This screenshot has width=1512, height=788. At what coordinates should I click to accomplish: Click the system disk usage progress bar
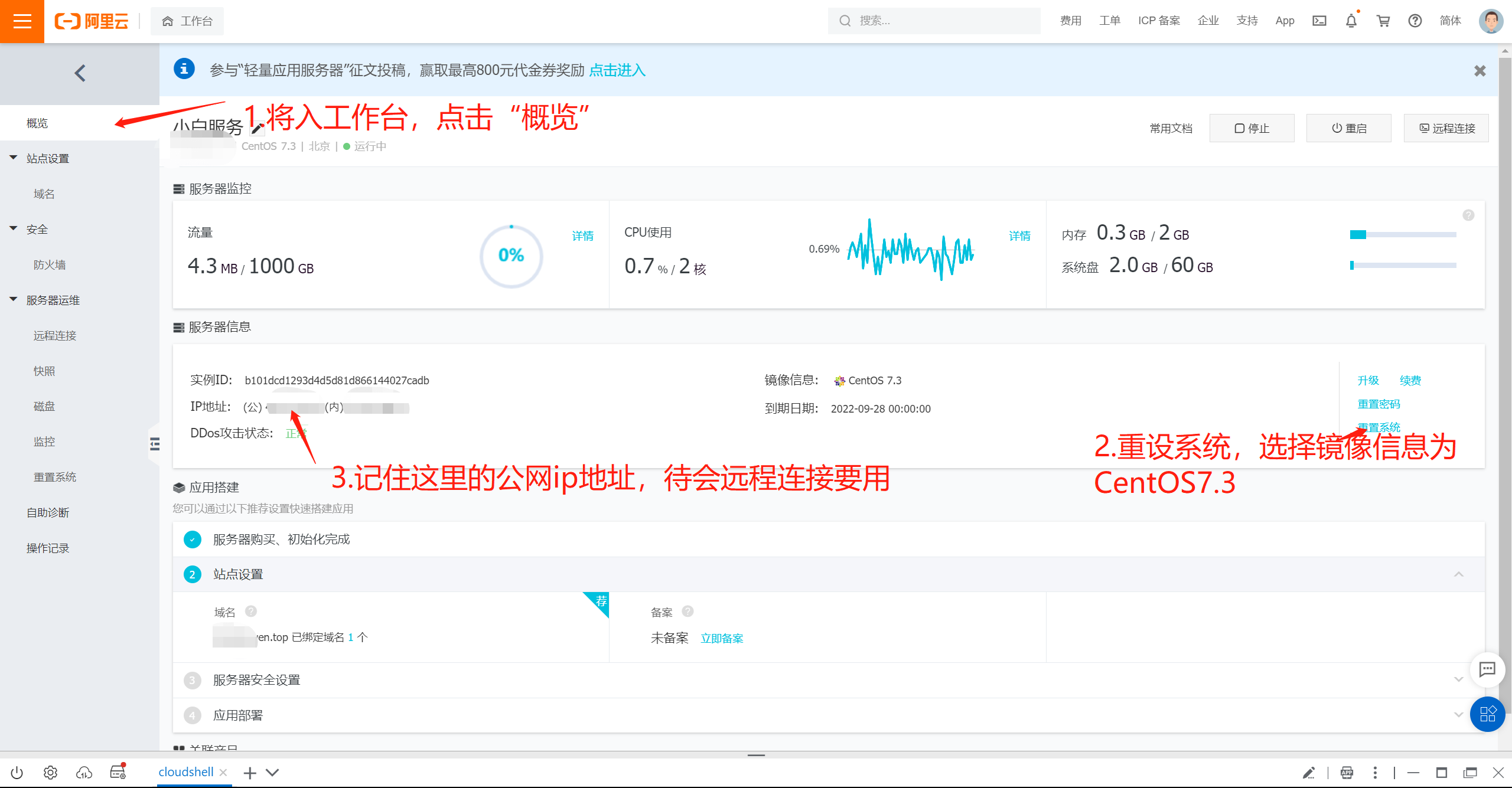pyautogui.click(x=1403, y=265)
